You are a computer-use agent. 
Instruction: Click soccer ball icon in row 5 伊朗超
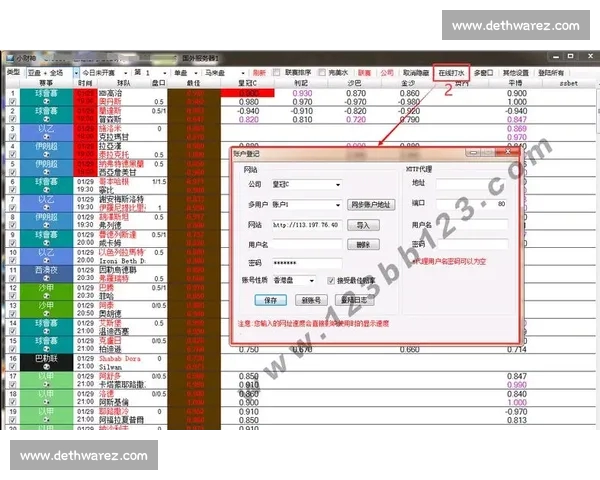(x=46, y=172)
